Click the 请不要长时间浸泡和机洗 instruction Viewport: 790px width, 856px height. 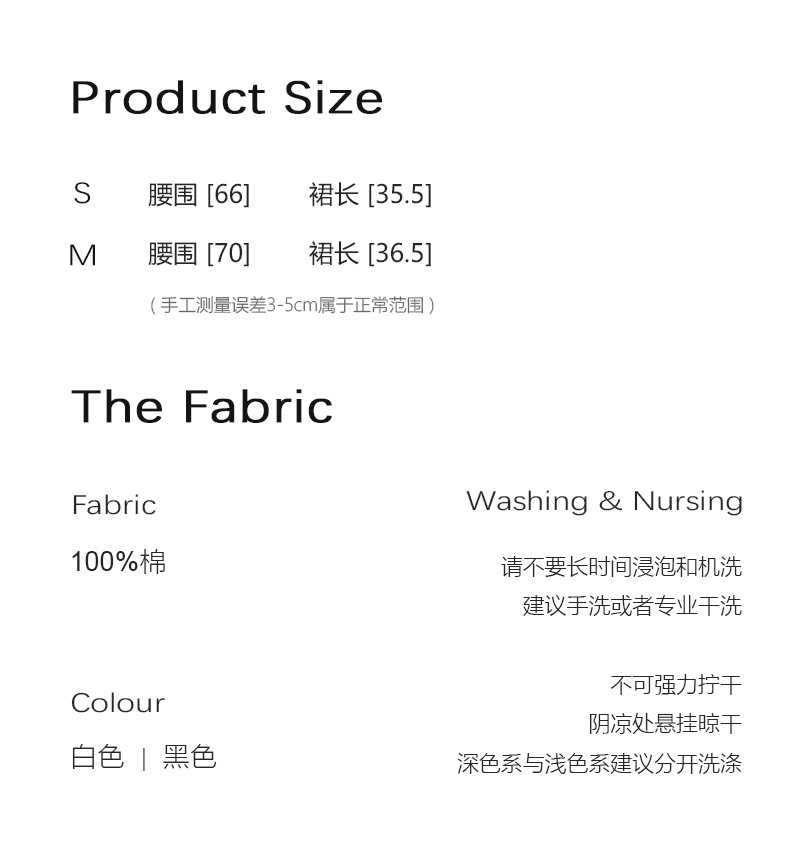[x=621, y=567]
